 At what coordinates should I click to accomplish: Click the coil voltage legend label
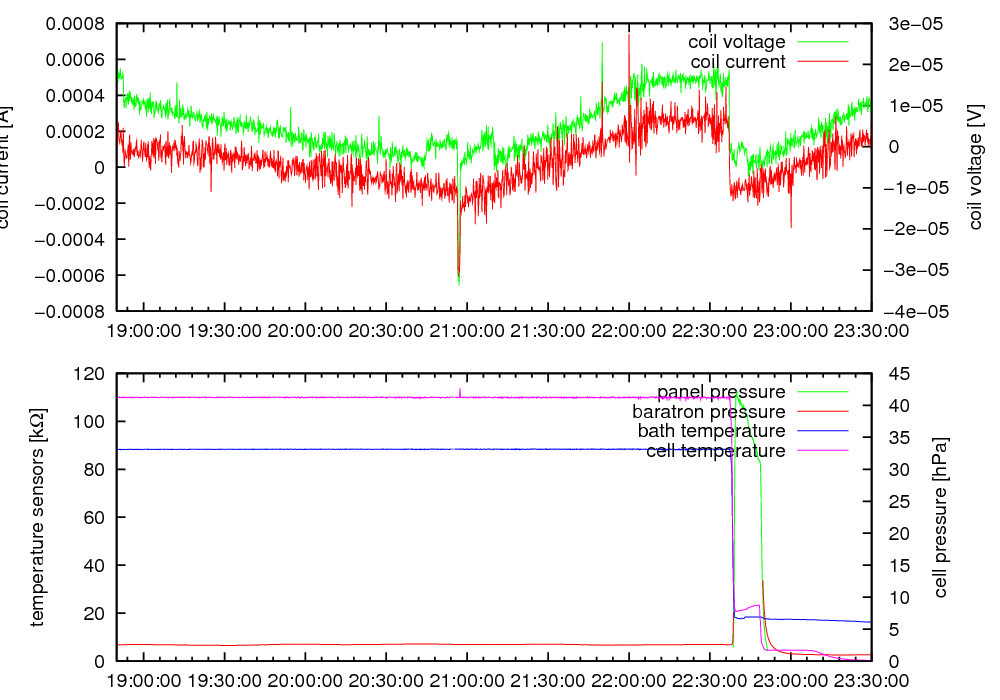[x=736, y=42]
